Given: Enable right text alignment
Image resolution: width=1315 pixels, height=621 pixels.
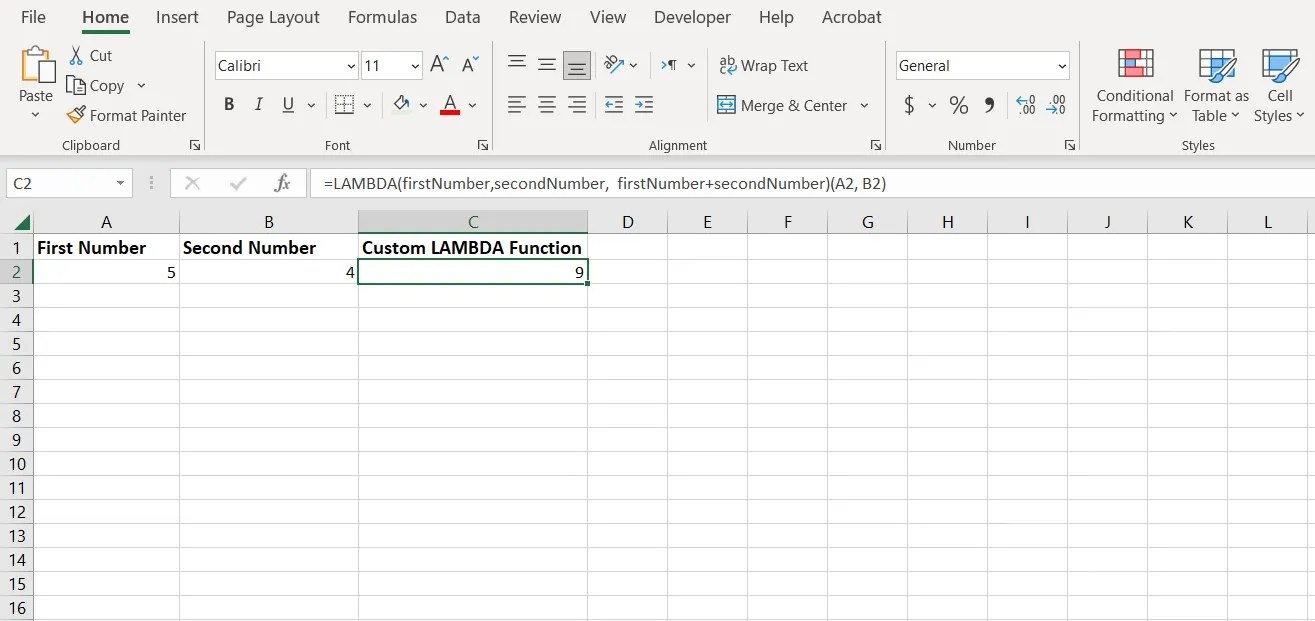Looking at the screenshot, I should click(576, 104).
